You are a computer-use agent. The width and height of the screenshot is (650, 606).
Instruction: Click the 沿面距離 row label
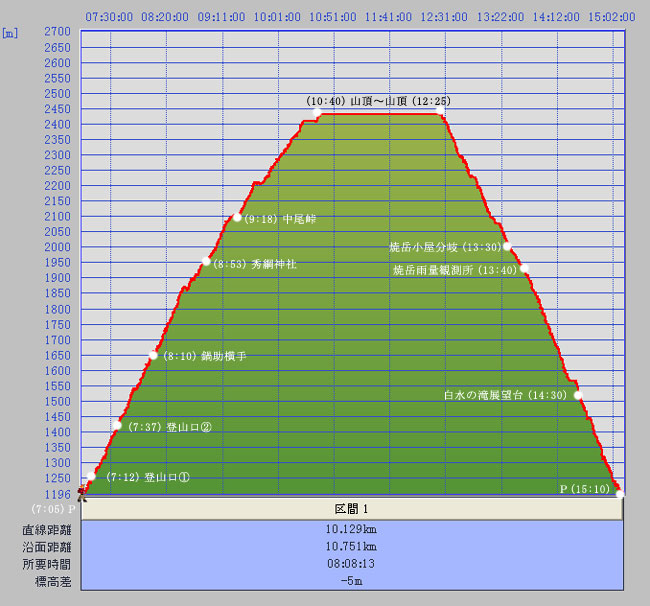pyautogui.click(x=47, y=547)
